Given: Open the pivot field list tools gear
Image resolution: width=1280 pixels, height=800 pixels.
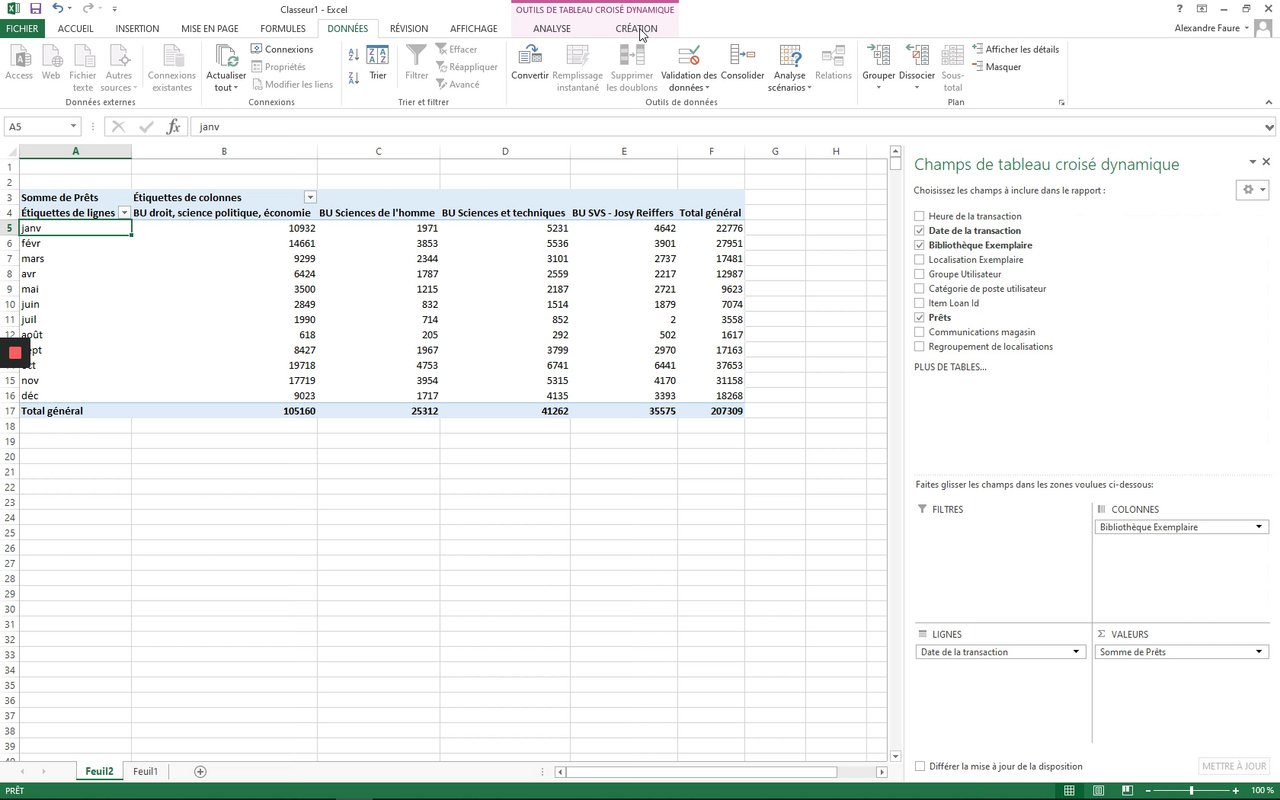Looking at the screenshot, I should click(x=1254, y=189).
